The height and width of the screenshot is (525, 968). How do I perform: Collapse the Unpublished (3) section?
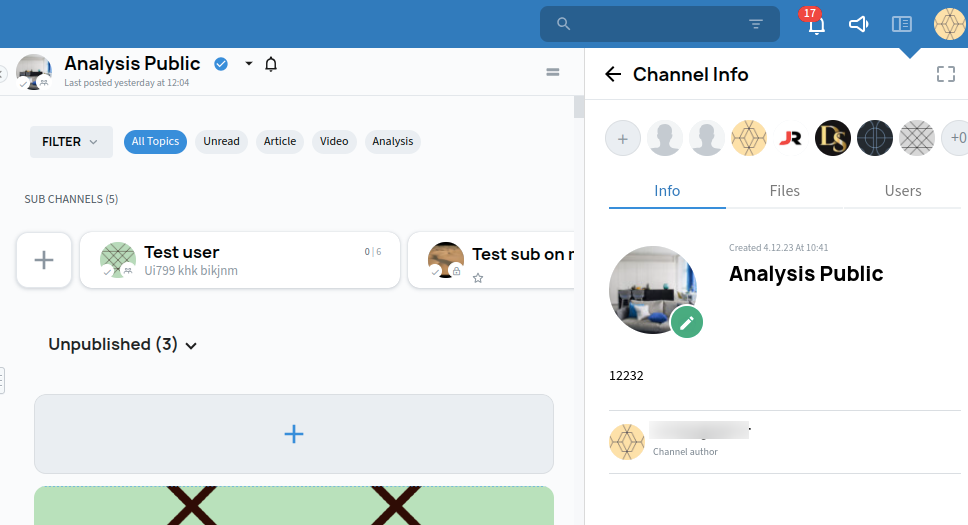191,345
